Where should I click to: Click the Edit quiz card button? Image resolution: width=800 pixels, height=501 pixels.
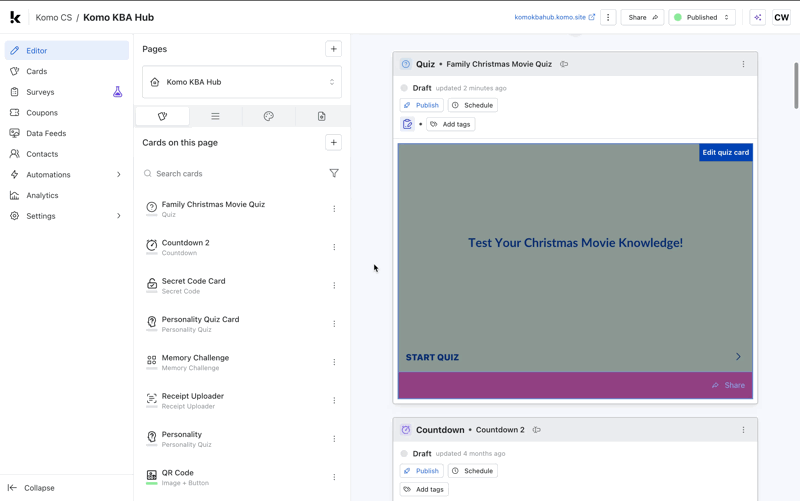coord(725,153)
